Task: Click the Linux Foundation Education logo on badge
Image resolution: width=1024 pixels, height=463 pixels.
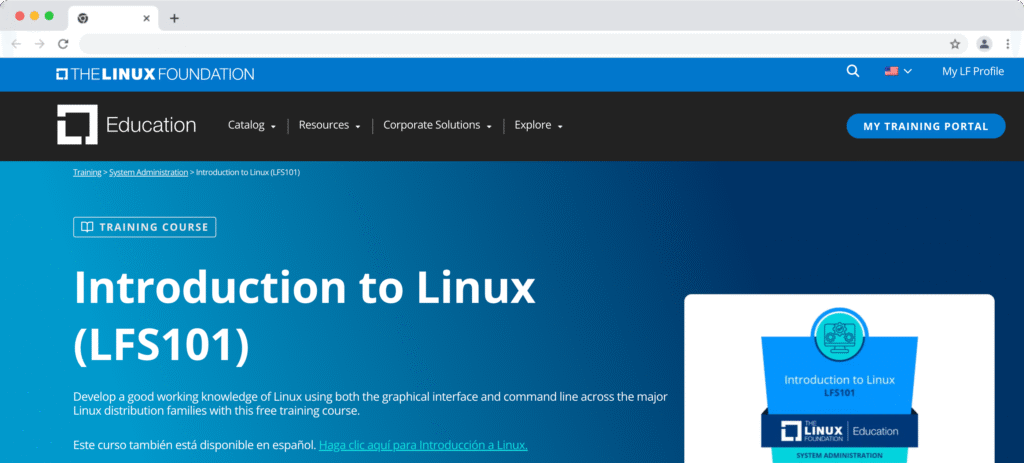Action: (x=839, y=431)
